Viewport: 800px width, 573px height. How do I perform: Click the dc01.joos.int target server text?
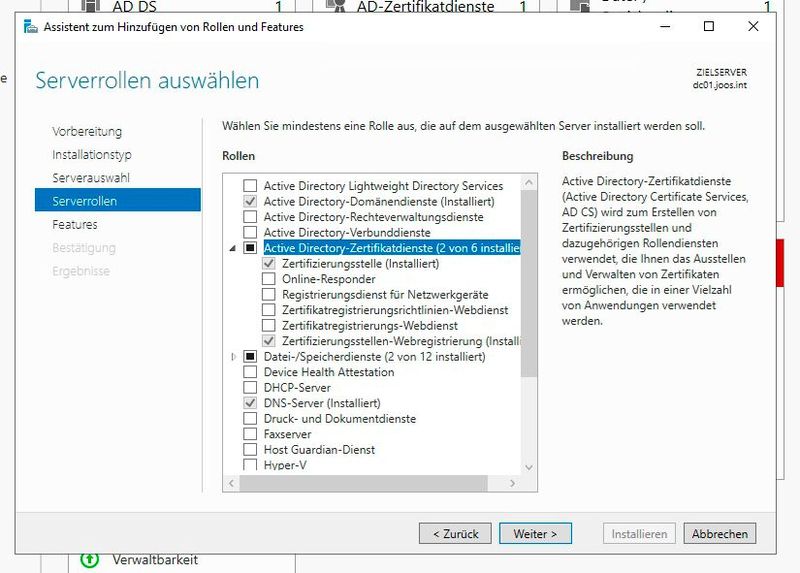(719, 85)
